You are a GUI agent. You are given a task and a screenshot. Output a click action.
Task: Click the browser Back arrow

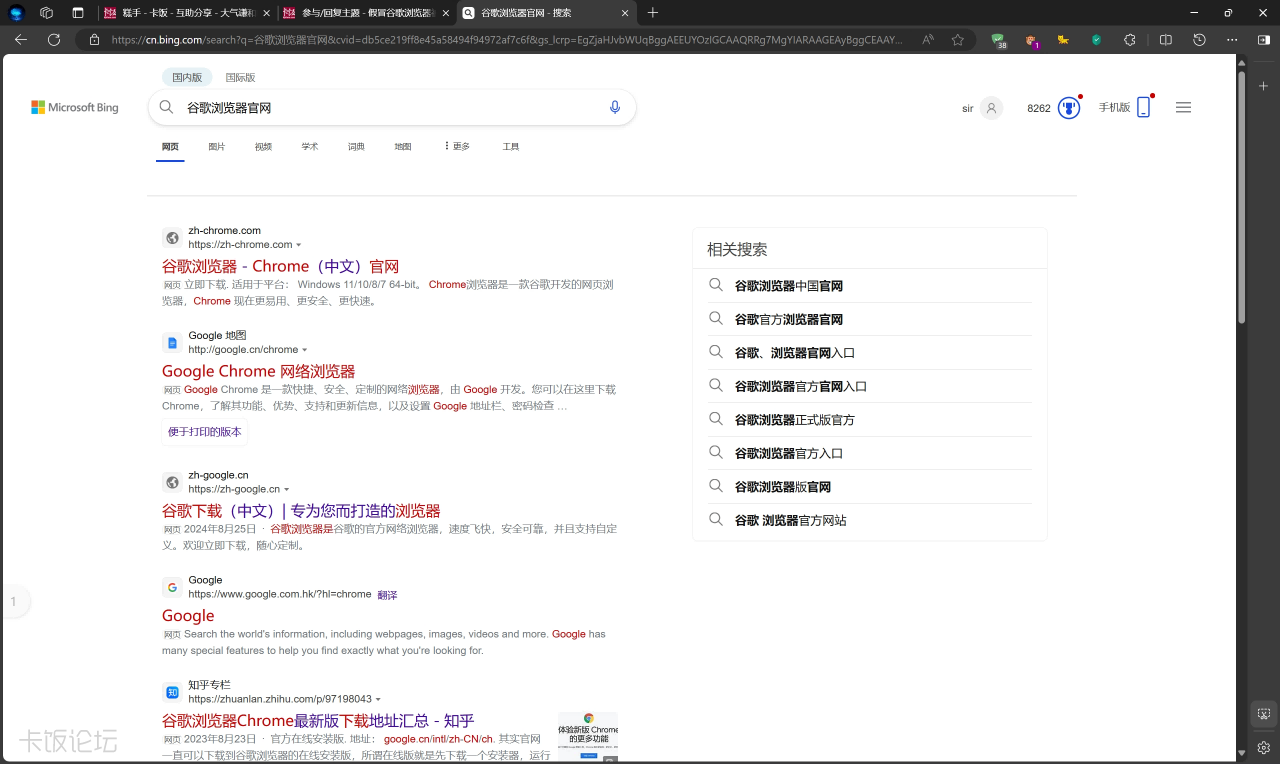click(21, 40)
